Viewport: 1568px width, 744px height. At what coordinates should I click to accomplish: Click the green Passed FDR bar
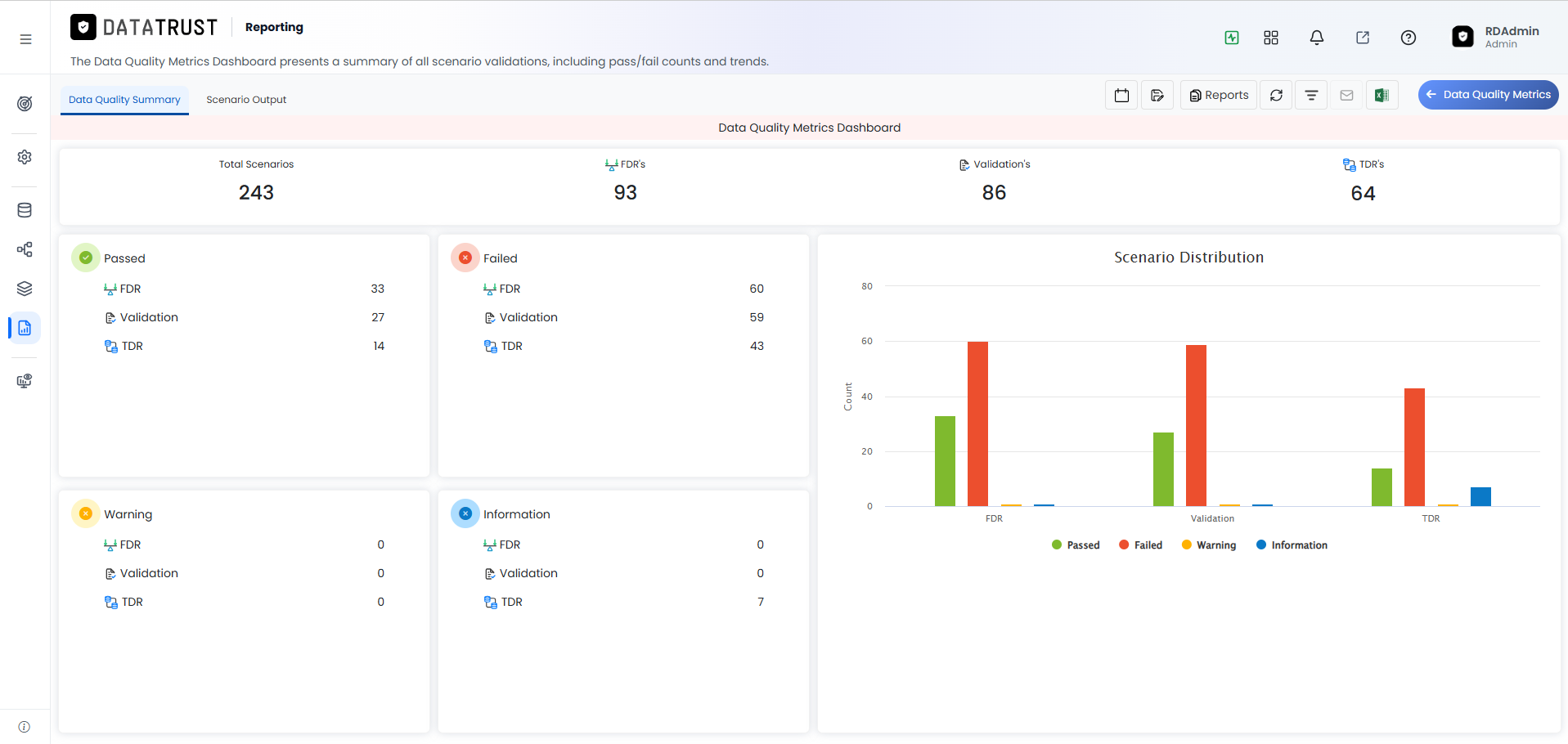[945, 461]
